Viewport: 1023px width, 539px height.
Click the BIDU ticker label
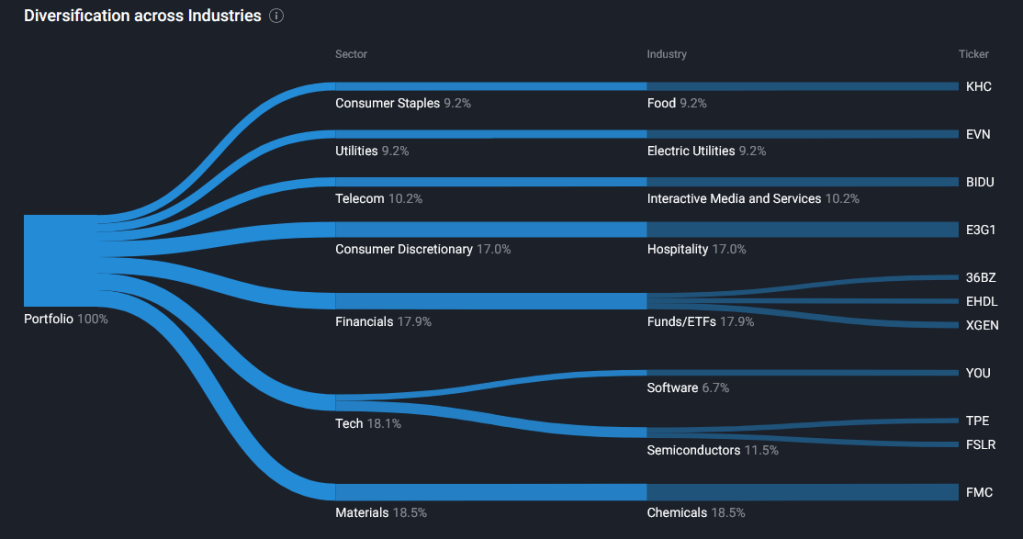point(980,182)
